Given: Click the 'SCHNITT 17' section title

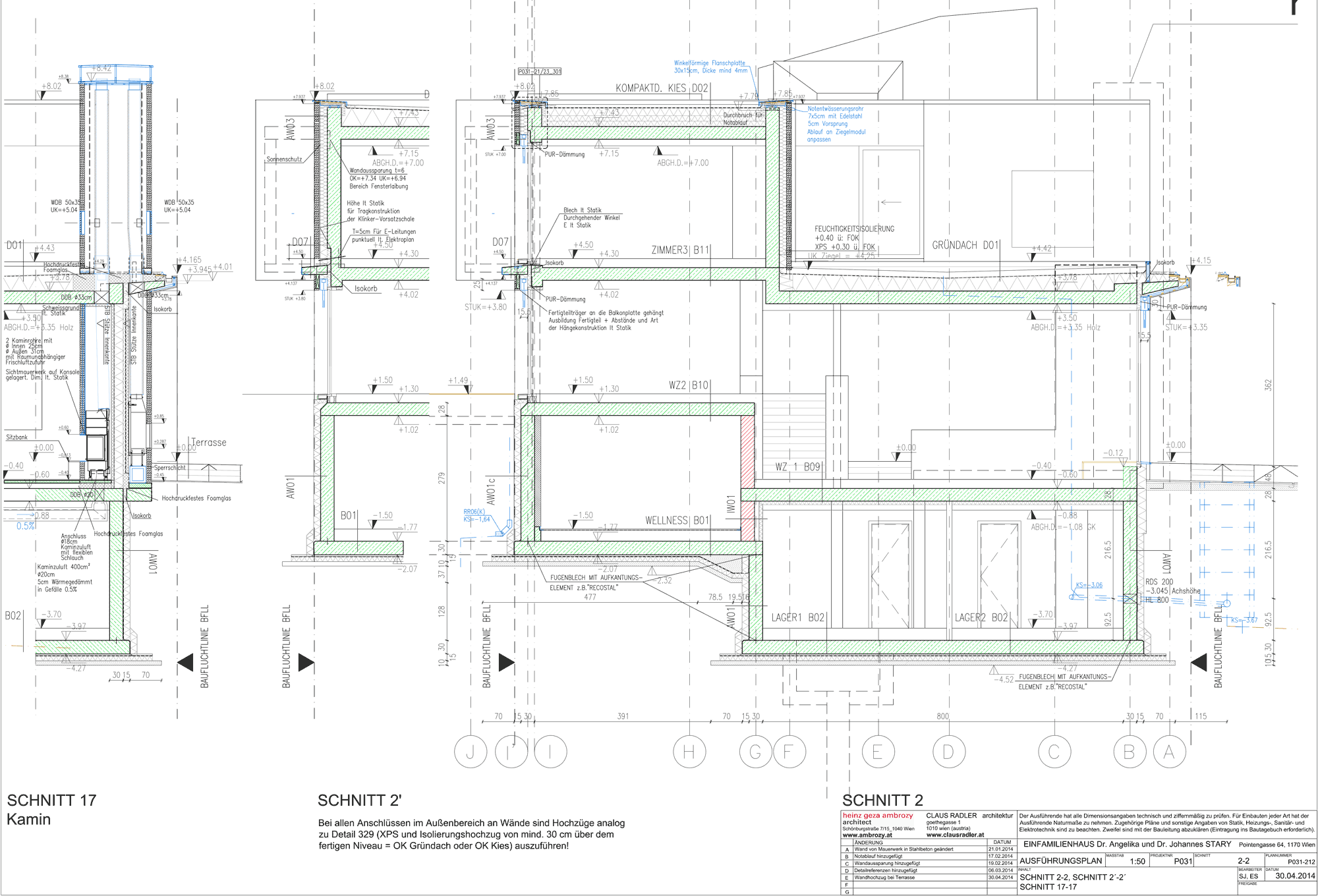Looking at the screenshot, I should pos(51,800).
